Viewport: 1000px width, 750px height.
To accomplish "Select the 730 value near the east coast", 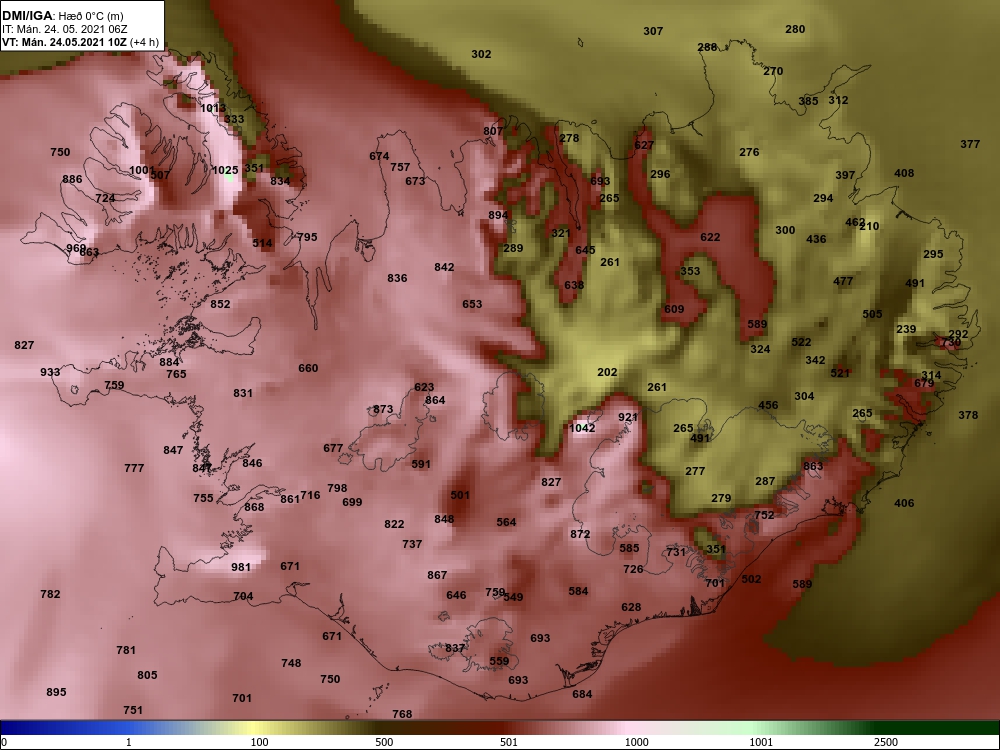I will (950, 342).
